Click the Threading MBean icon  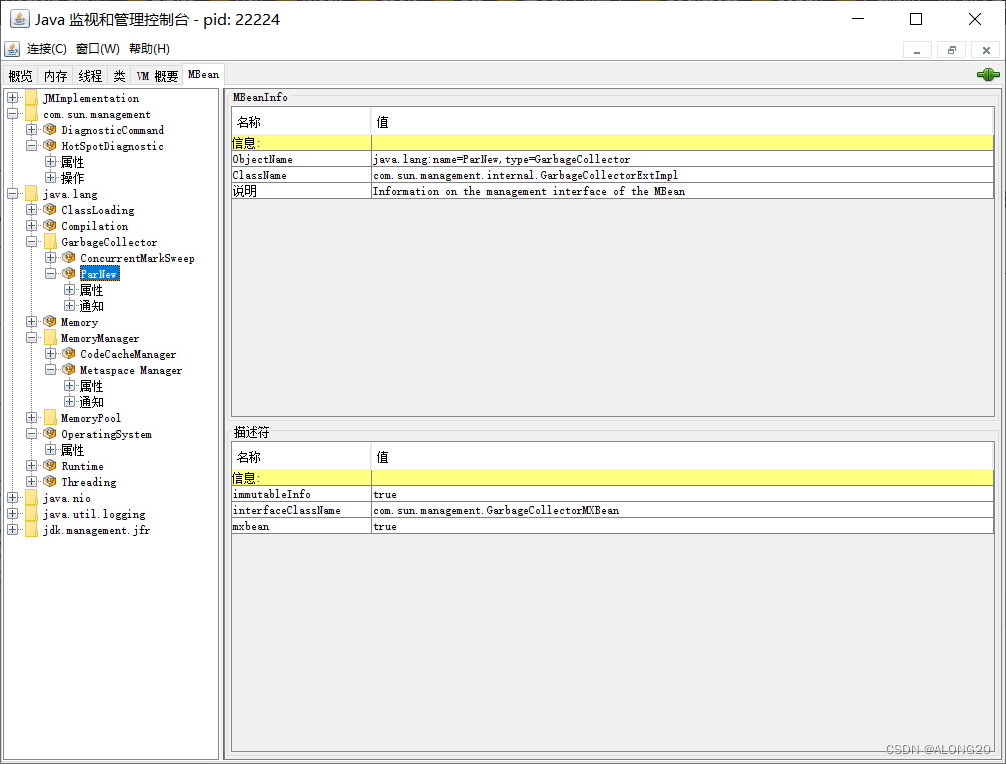50,482
